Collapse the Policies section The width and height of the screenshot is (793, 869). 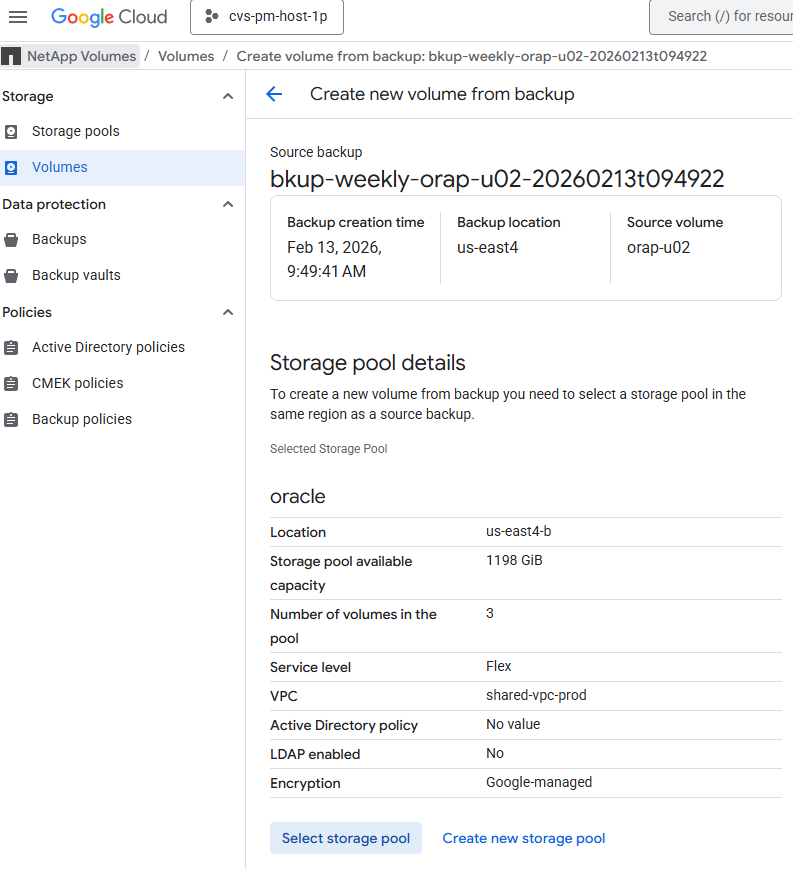[227, 312]
